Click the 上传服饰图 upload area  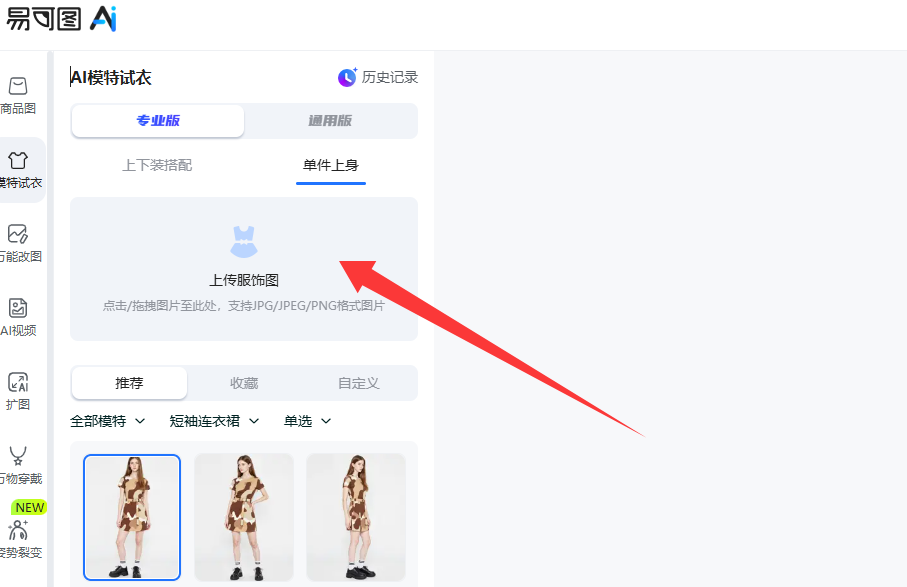click(x=244, y=268)
